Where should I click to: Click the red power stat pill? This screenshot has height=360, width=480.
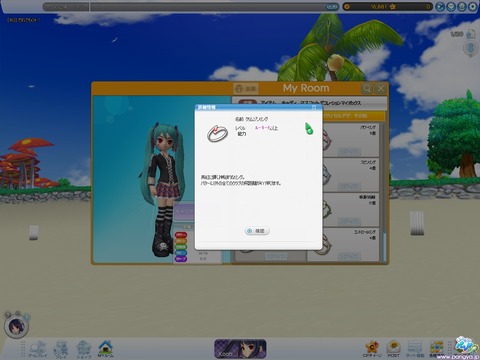tap(181, 235)
